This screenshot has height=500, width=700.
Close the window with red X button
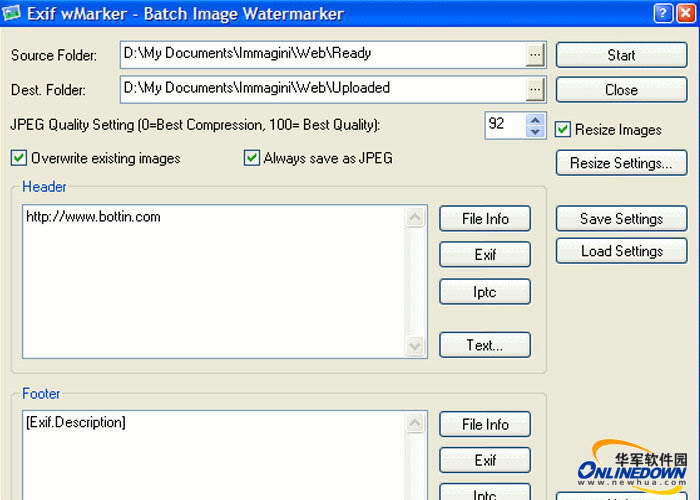click(x=686, y=13)
